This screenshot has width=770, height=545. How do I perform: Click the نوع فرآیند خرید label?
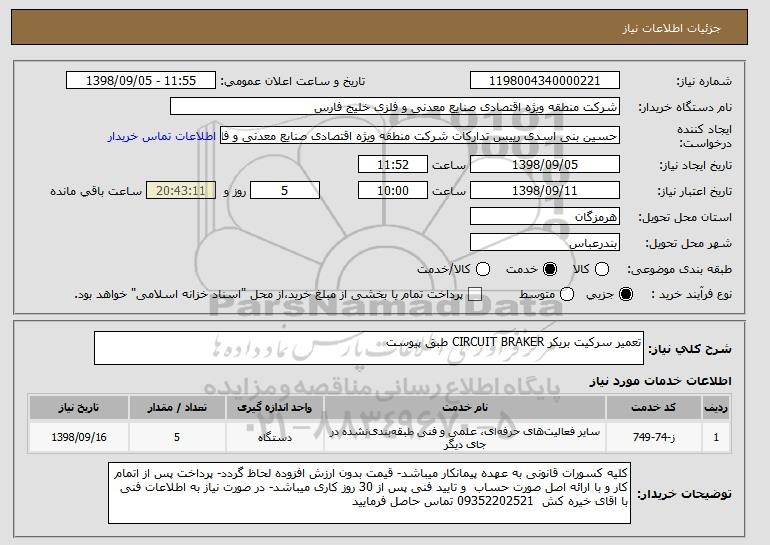point(691,294)
